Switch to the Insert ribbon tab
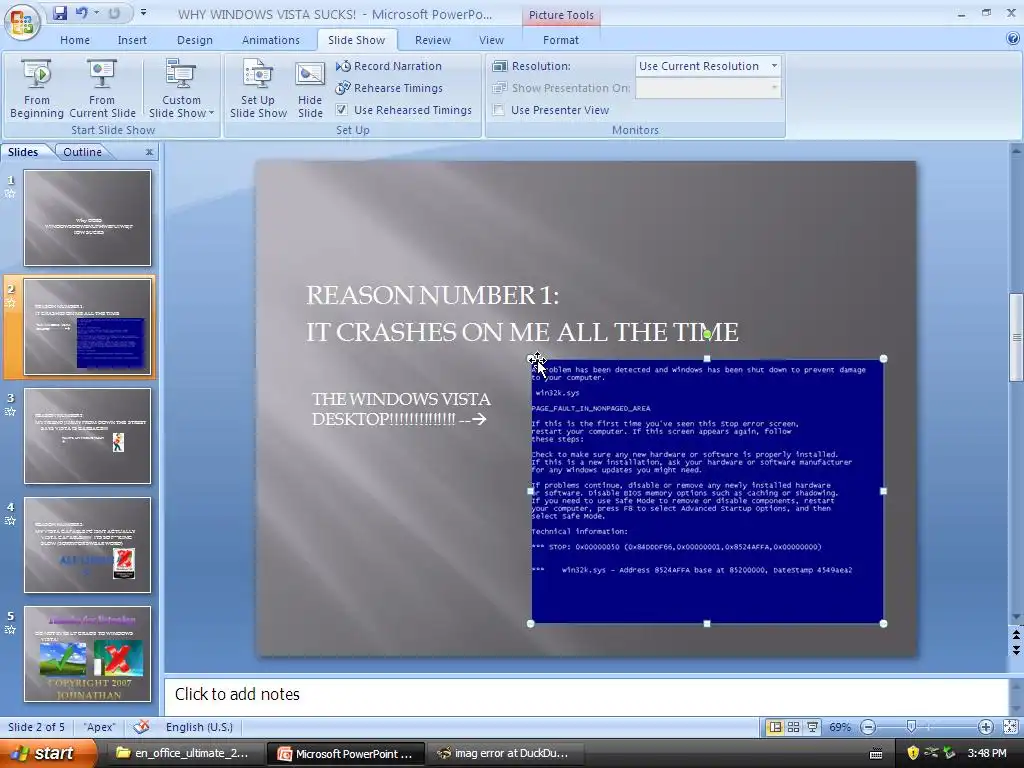The width and height of the screenshot is (1024, 768). click(132, 40)
